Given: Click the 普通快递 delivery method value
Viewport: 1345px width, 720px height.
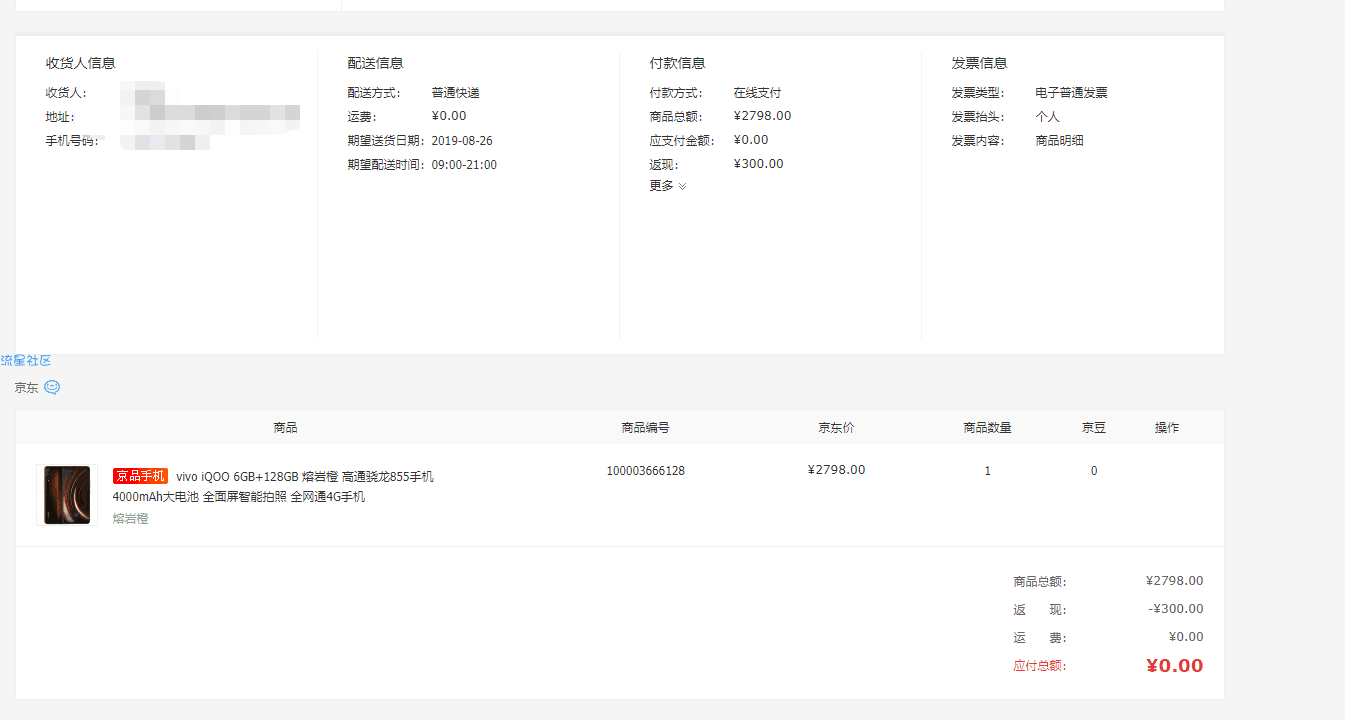Looking at the screenshot, I should tap(456, 93).
